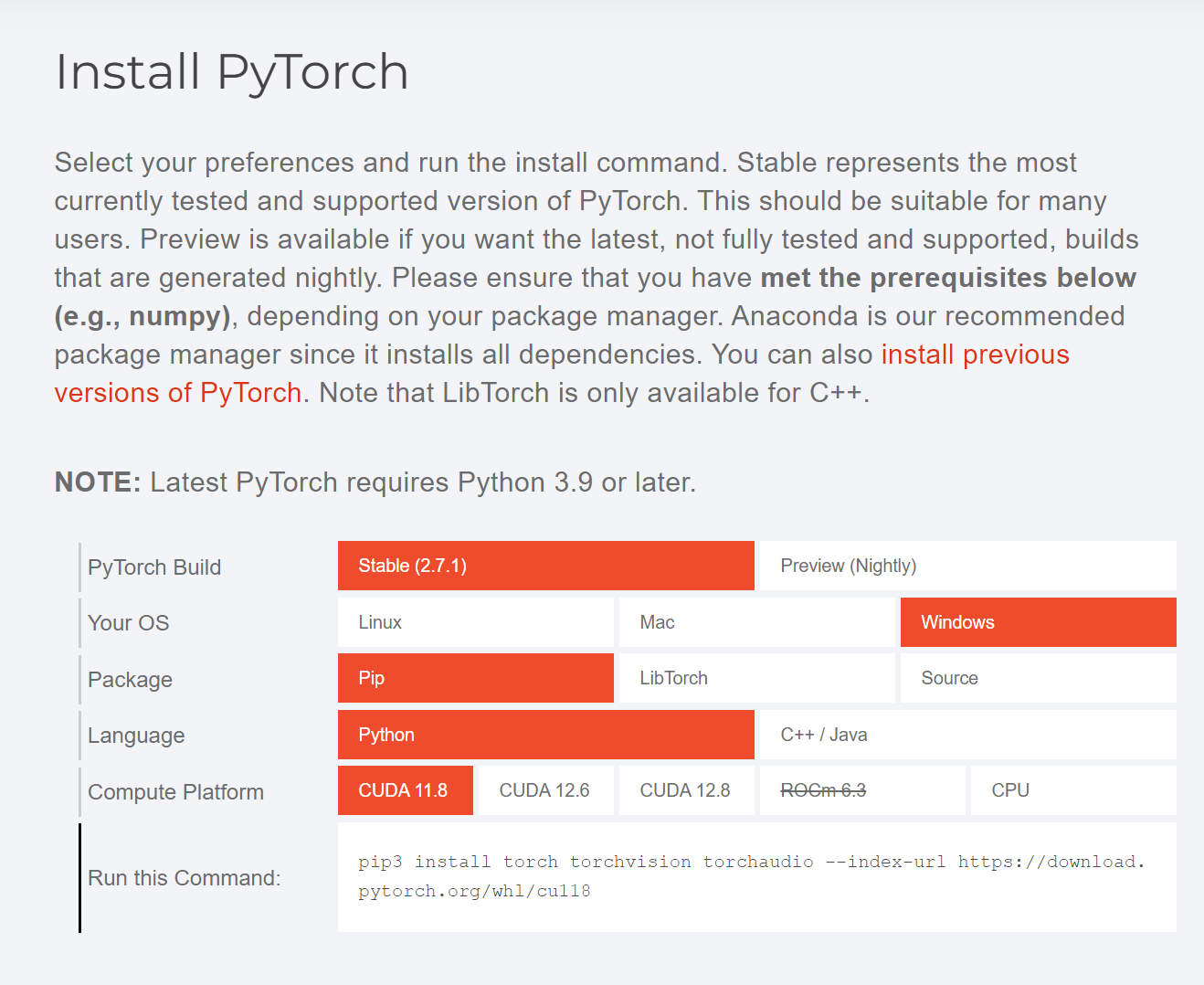Viewport: 1204px width, 985px height.
Task: Select LibTorch package option
Action: point(756,678)
